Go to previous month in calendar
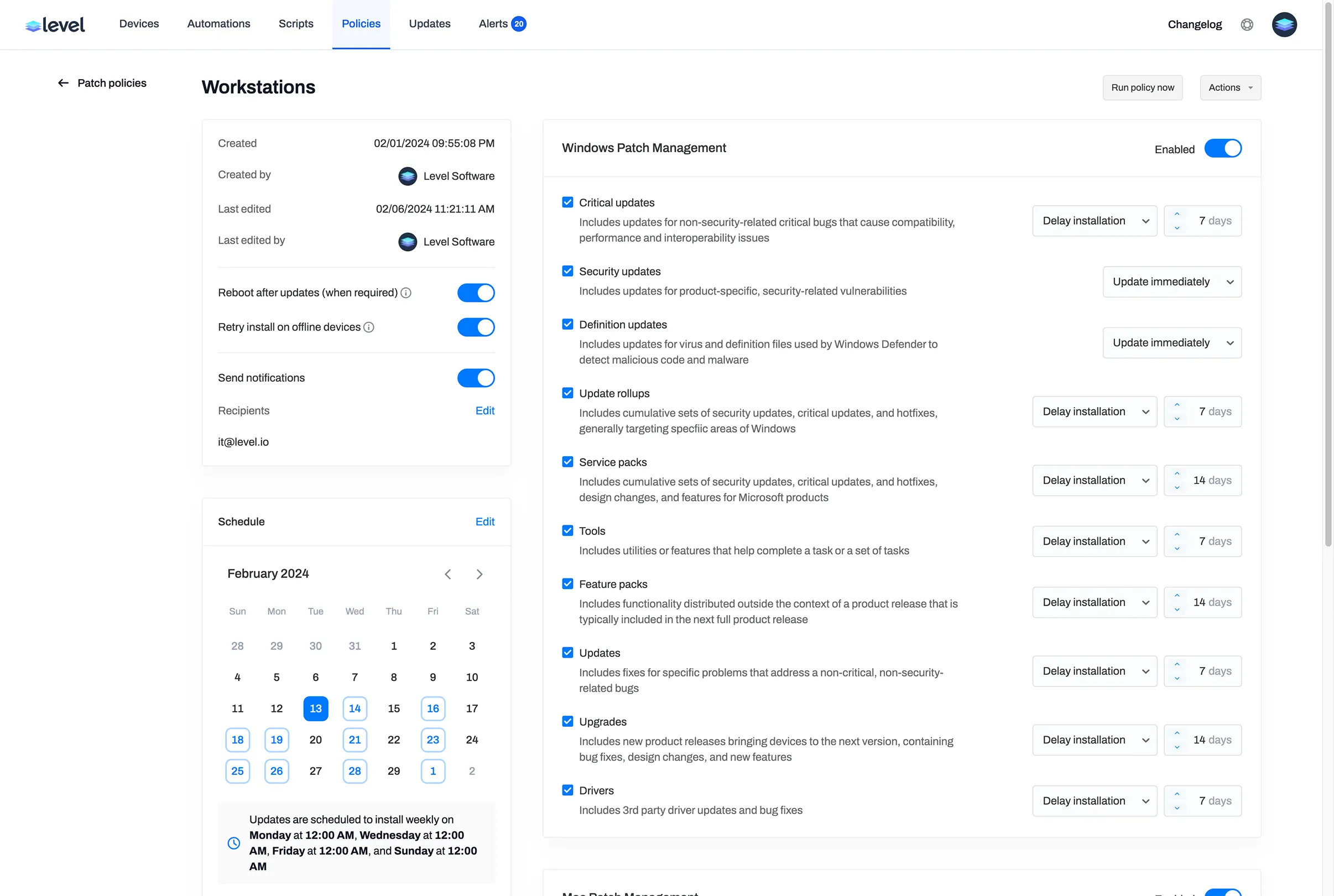 point(448,574)
